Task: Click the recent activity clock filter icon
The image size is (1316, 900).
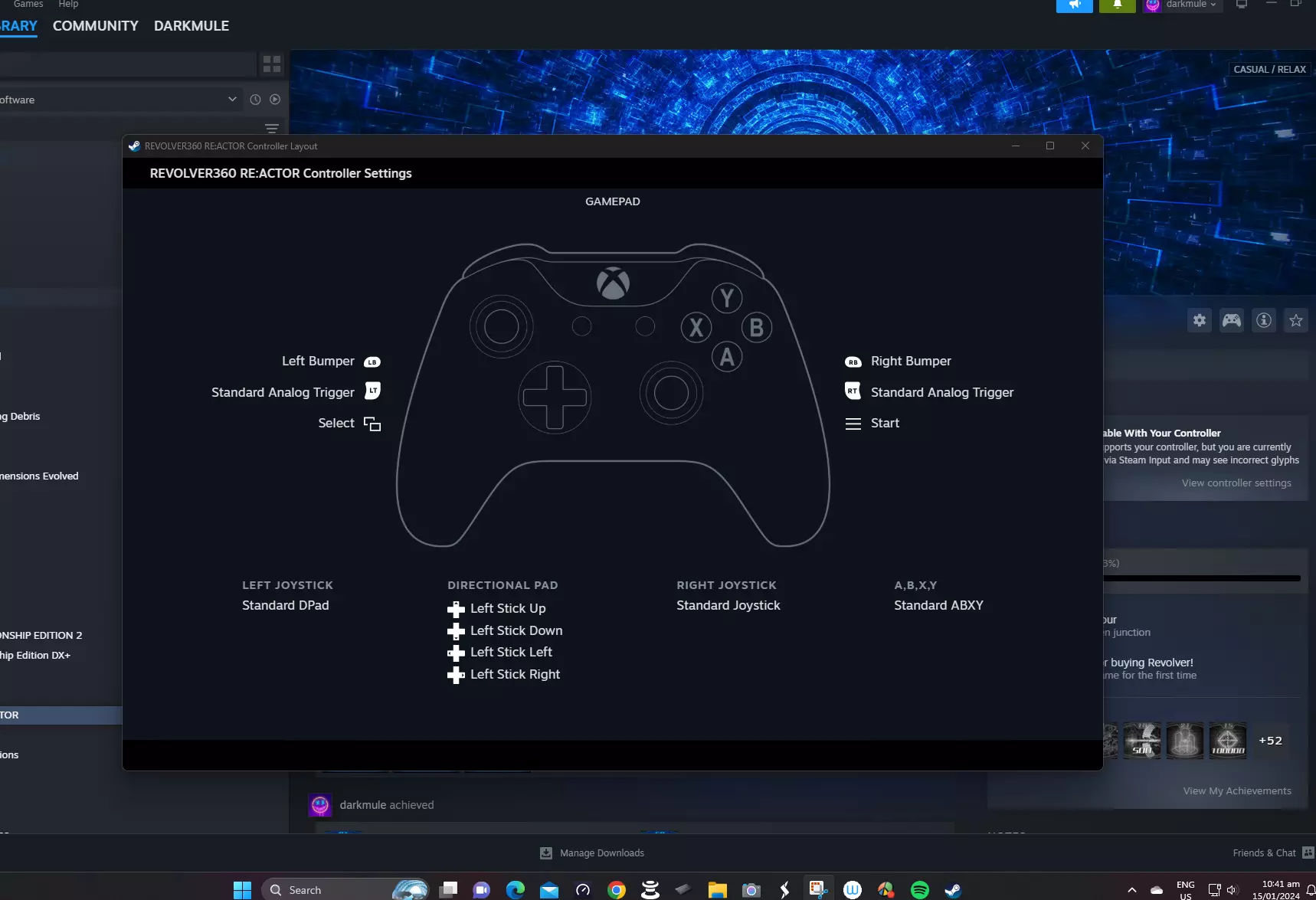Action: coord(255,100)
